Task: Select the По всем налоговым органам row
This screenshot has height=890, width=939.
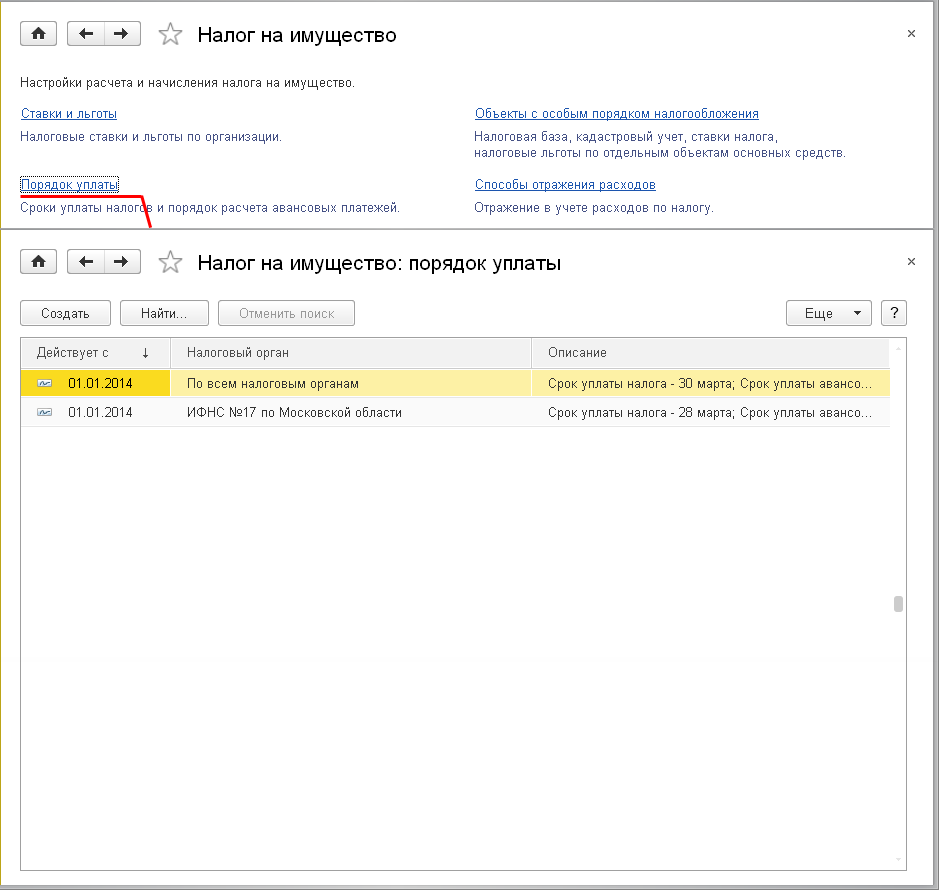Action: (x=272, y=383)
